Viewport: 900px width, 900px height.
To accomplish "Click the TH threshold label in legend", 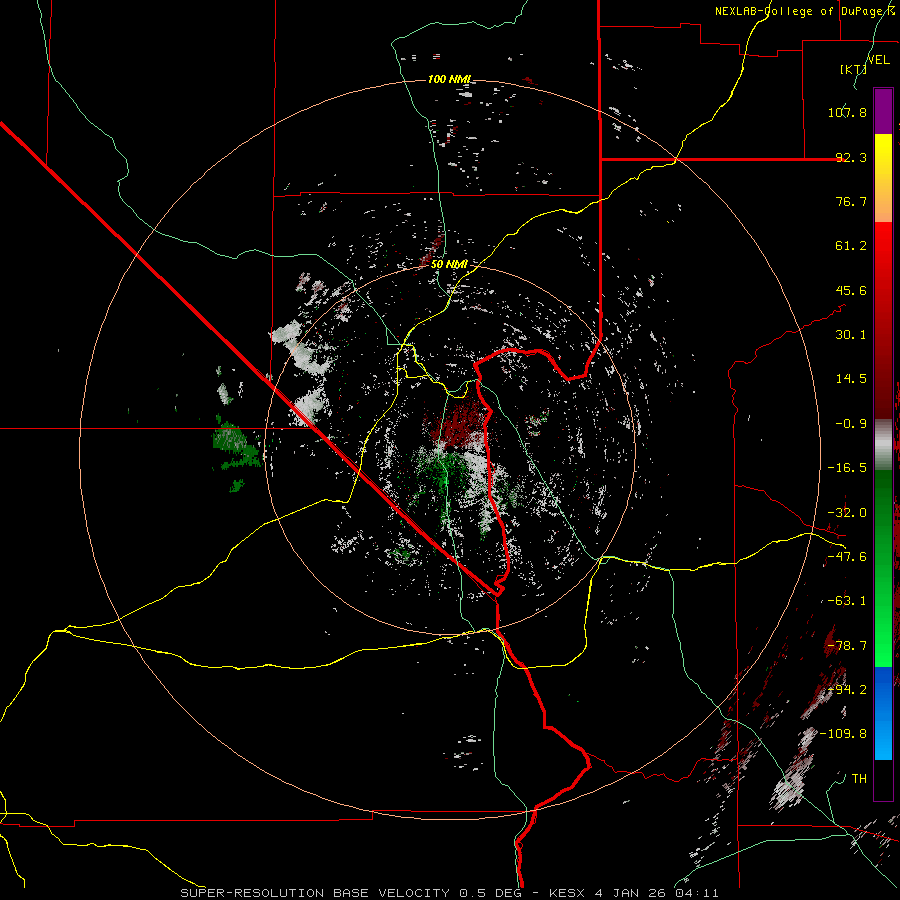I will coord(859,778).
